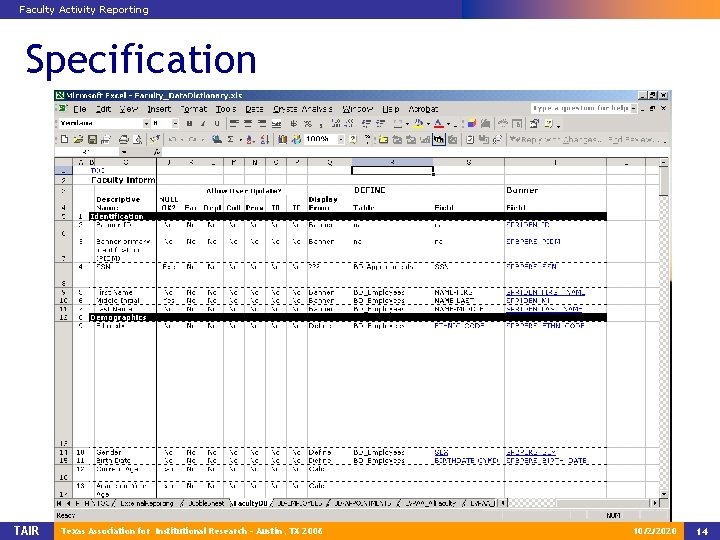Click the horizontal scrollbar right arrow
Image resolution: width=720 pixels, height=540 pixels.
(x=655, y=503)
